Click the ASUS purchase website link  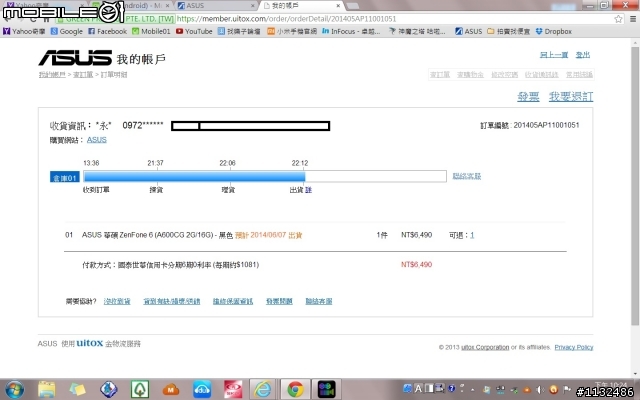(x=97, y=140)
